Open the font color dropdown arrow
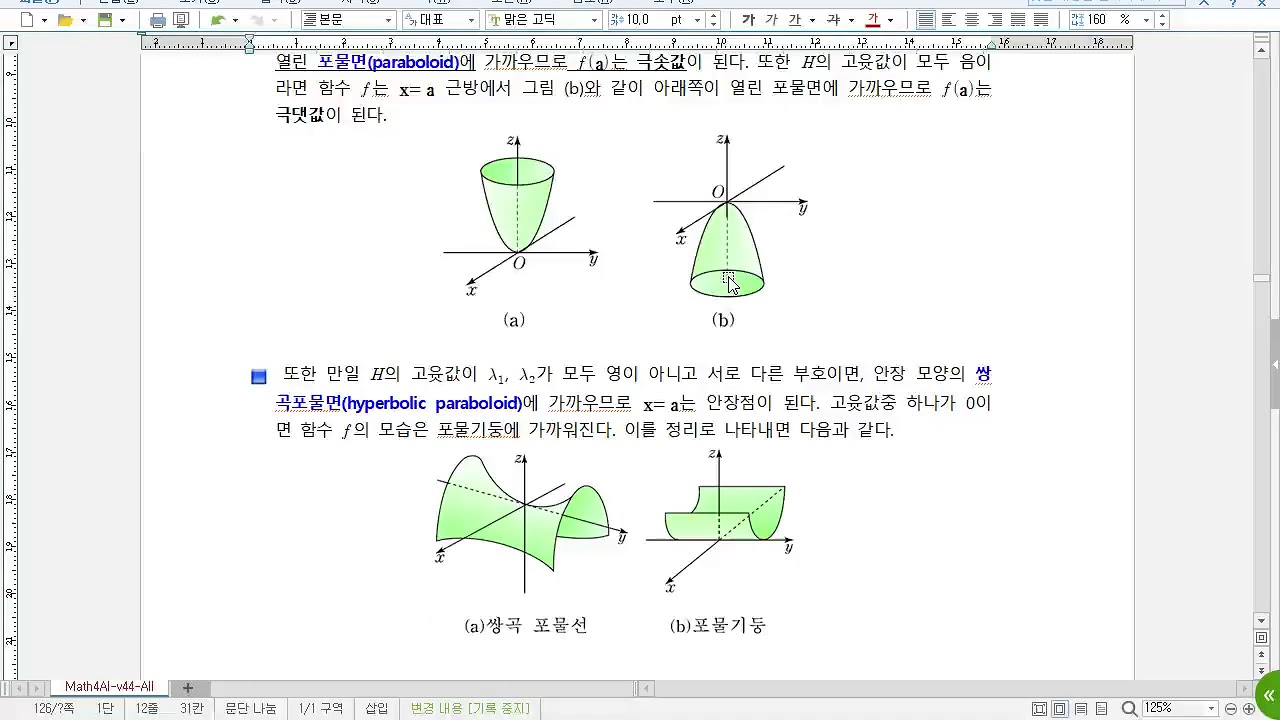The width and height of the screenshot is (1280, 720). tap(890, 20)
